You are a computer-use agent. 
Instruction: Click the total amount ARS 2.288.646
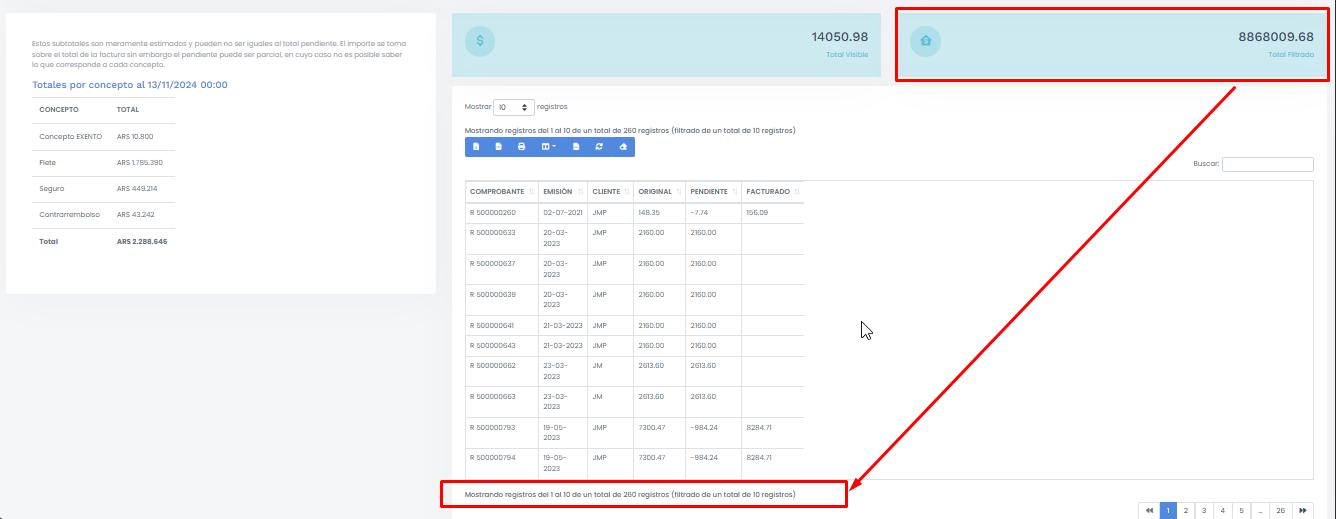pyautogui.click(x=142, y=241)
